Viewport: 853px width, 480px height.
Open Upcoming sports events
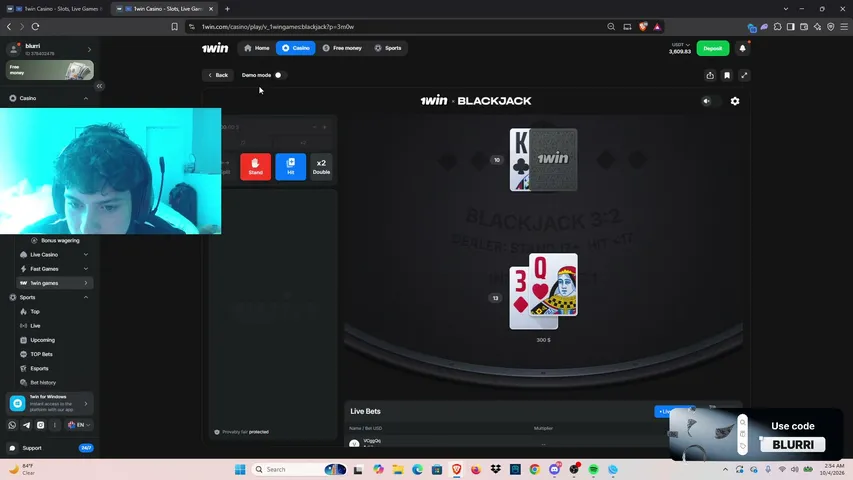coord(42,340)
